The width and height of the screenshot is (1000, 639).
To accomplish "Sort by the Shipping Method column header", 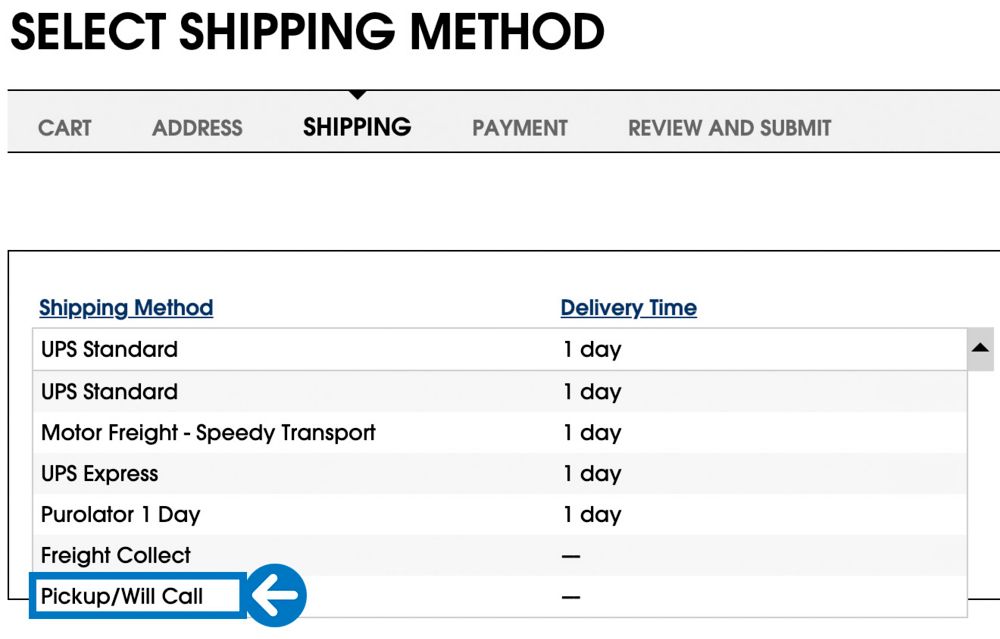I will [125, 307].
